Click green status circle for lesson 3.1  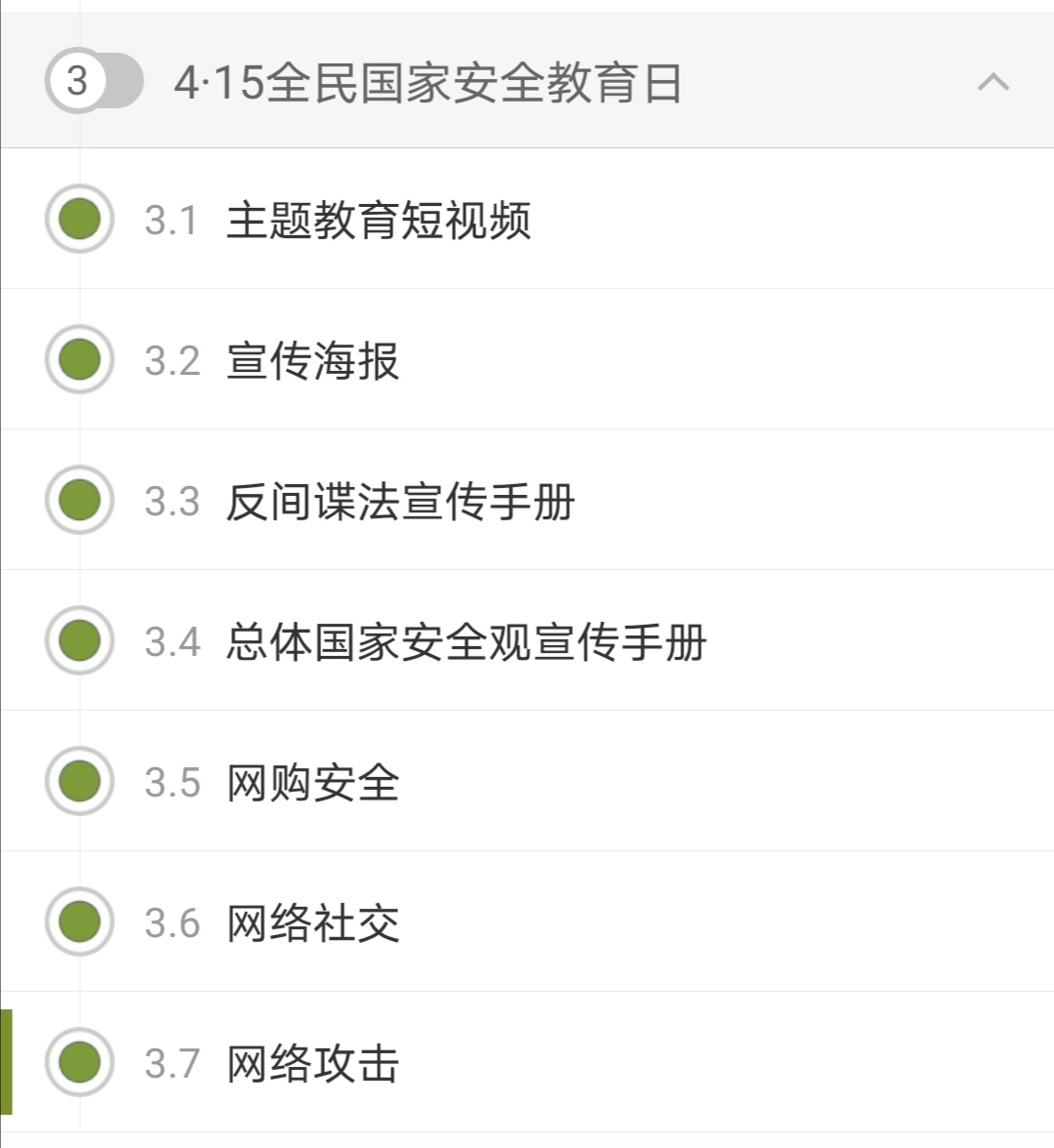tap(79, 219)
